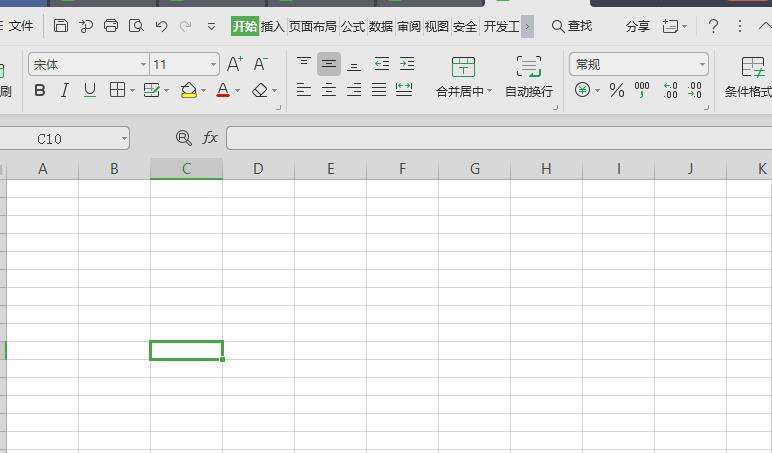
Task: Open the help question mark icon
Action: click(713, 26)
